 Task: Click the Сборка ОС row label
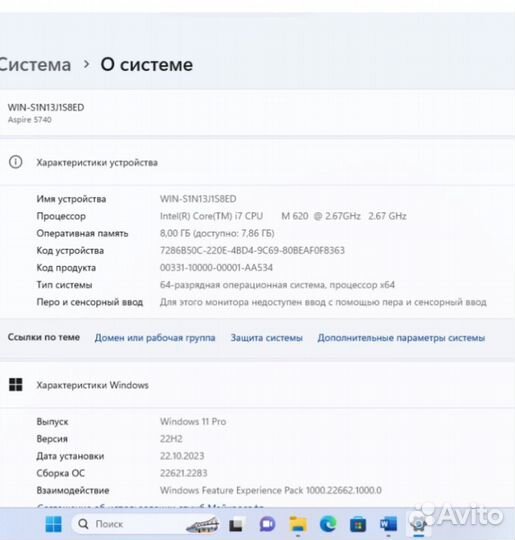coord(60,473)
